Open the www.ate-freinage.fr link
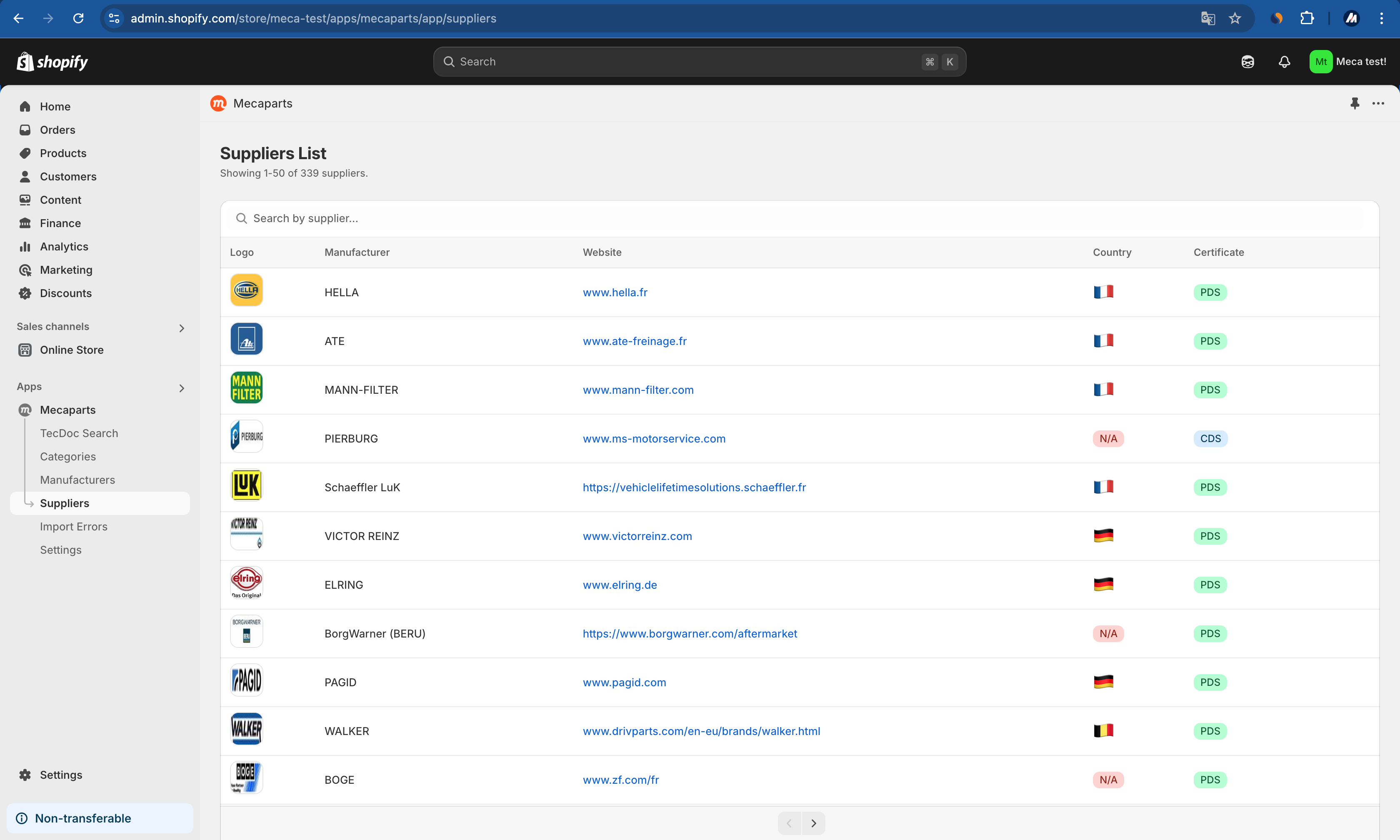Screen dimensions: 1400x840 (635, 341)
